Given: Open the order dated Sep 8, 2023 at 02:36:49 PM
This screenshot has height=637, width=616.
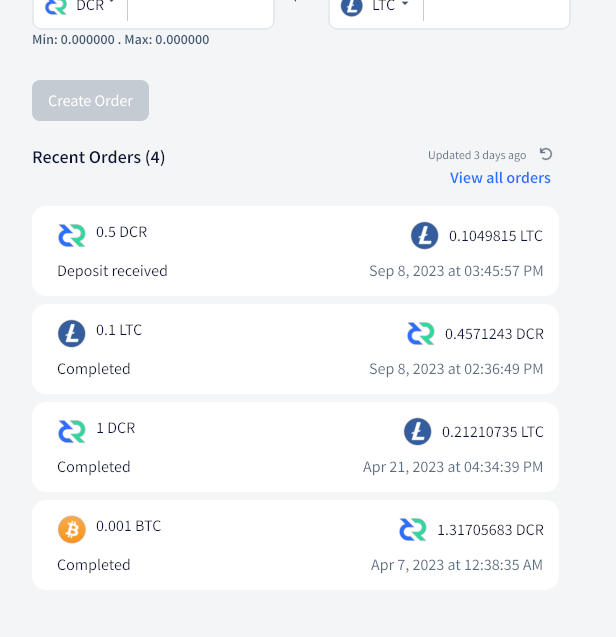Looking at the screenshot, I should [295, 349].
